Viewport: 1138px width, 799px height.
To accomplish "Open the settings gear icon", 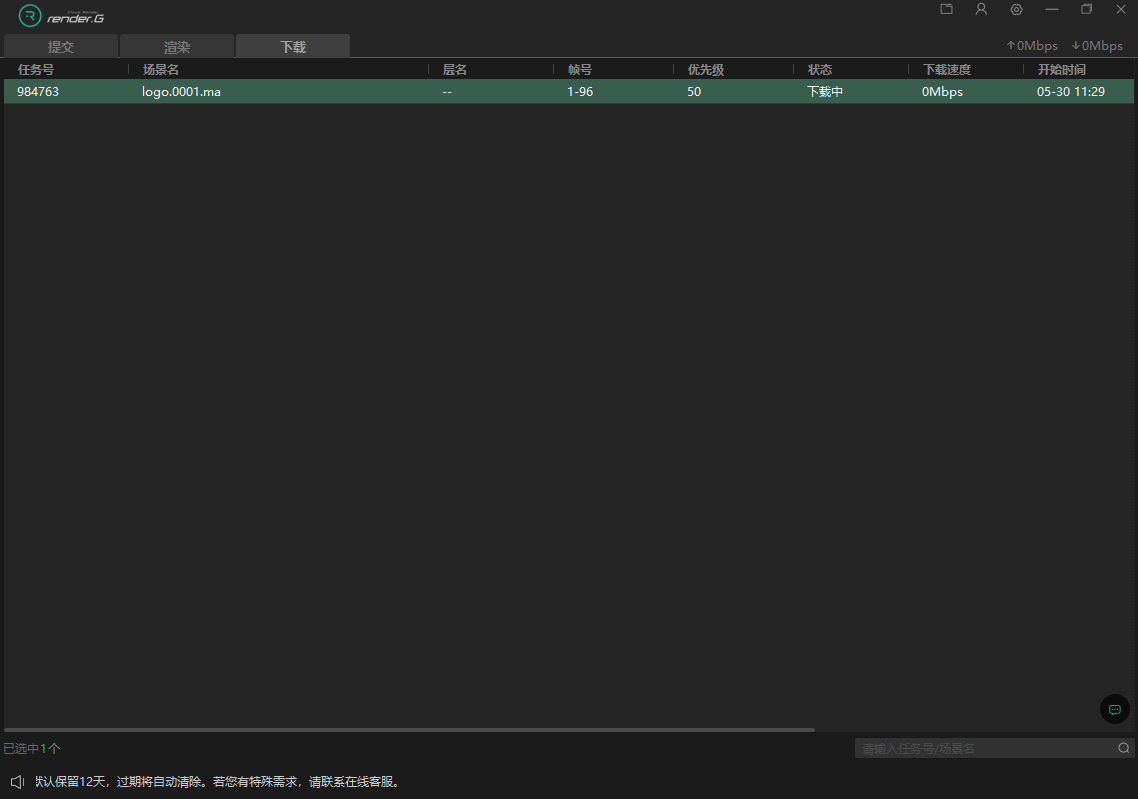I will click(x=1016, y=9).
